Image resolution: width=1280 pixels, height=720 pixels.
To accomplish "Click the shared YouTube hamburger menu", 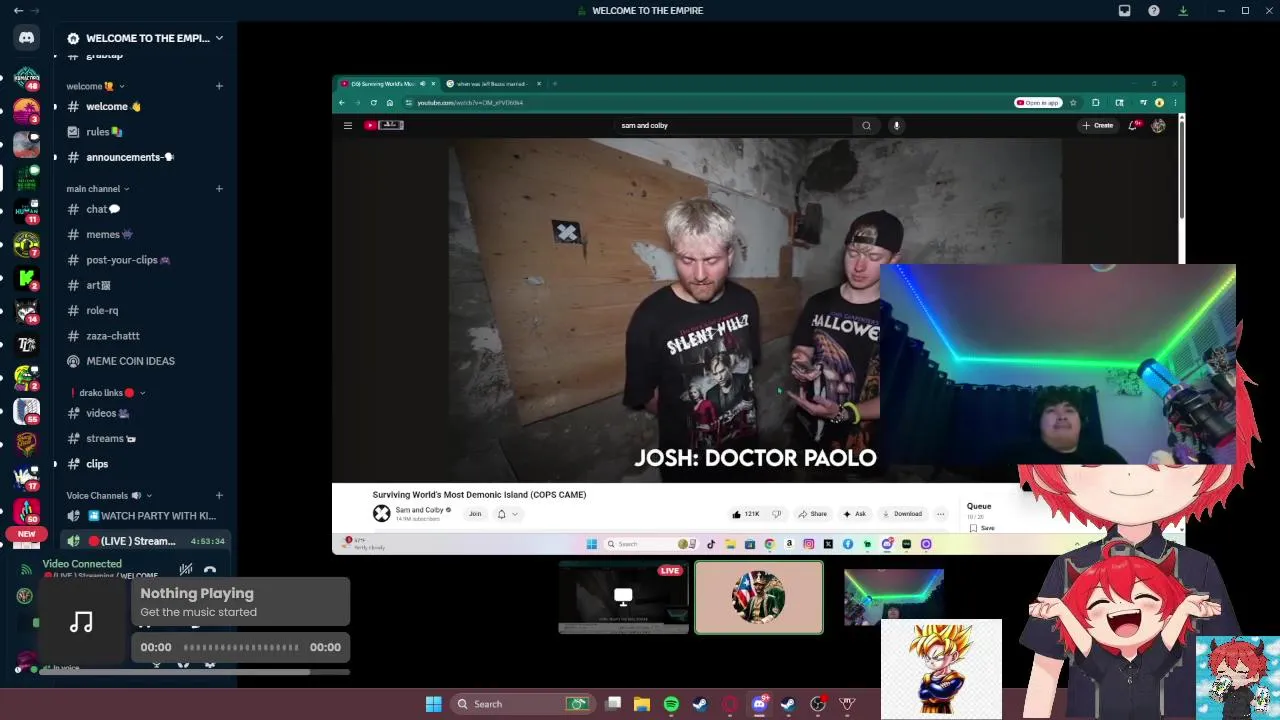I will pos(348,125).
